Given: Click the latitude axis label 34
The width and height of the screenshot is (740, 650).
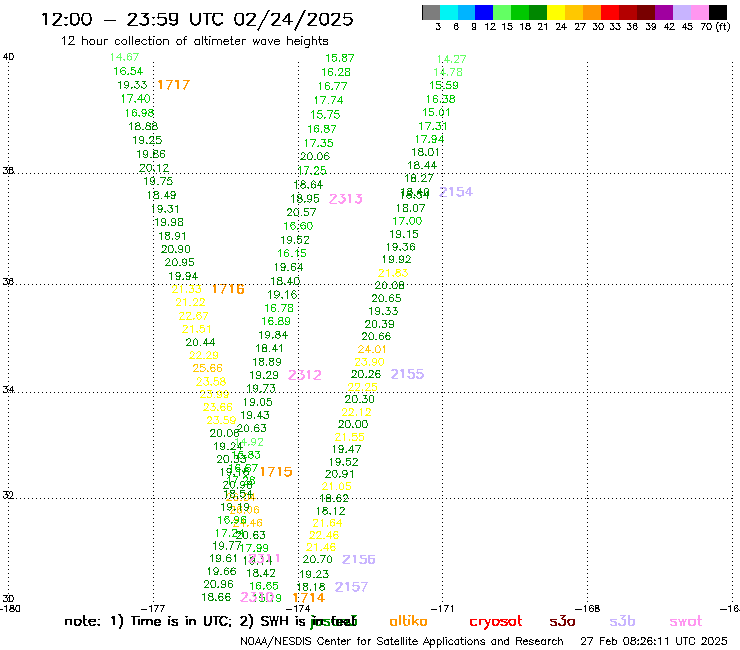Looking at the screenshot, I should [x=8, y=390].
